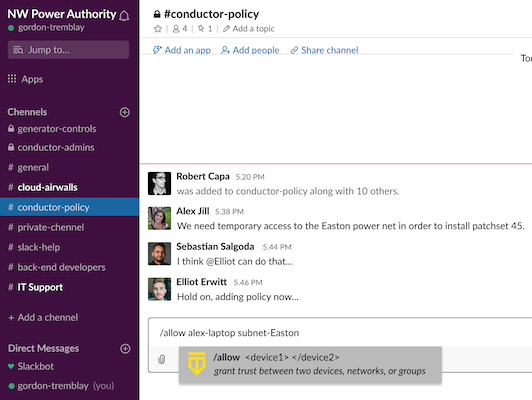Click + Add a chennel
532x400 pixels.
coord(43,318)
